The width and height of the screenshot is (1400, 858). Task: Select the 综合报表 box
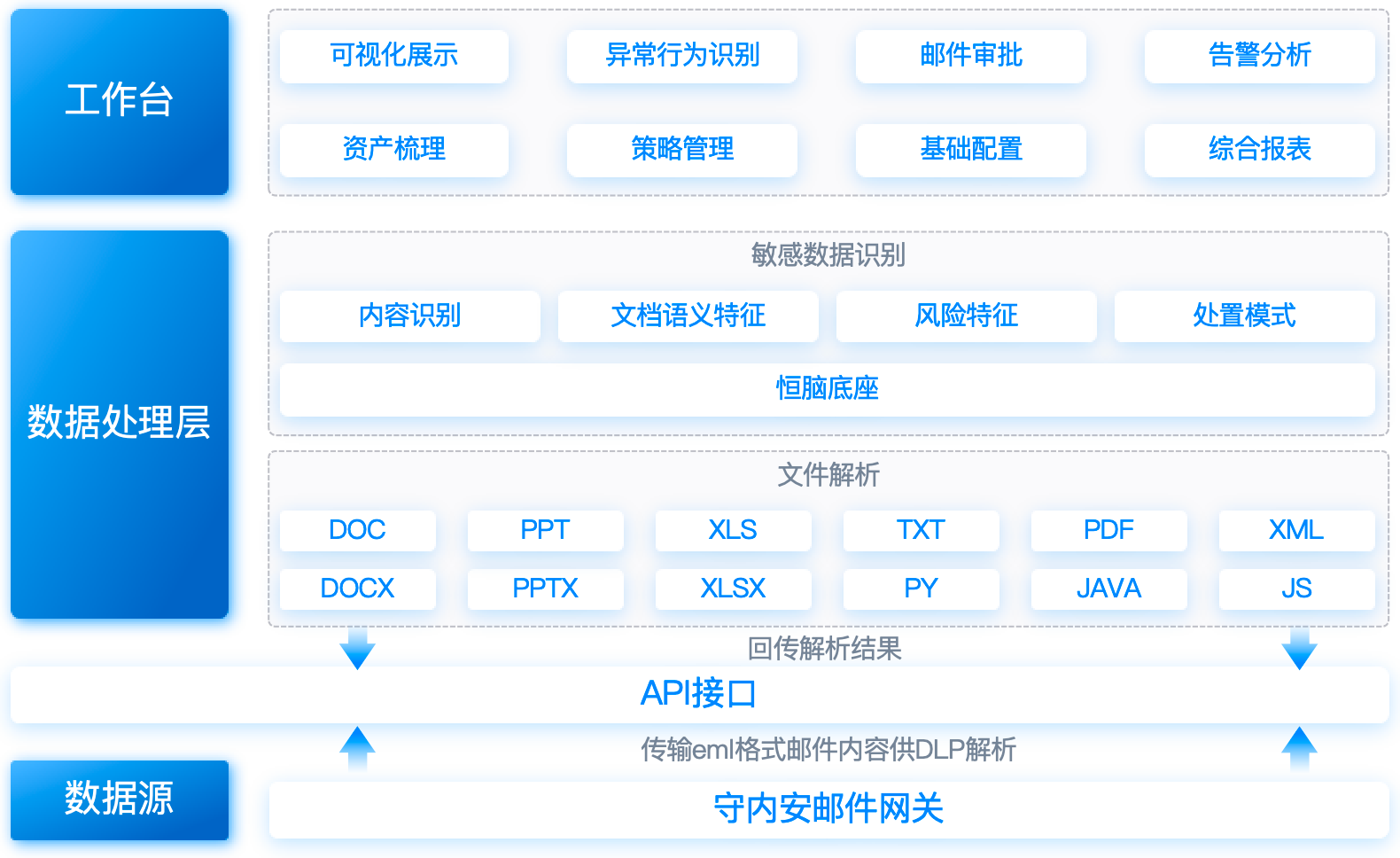coord(1260,150)
